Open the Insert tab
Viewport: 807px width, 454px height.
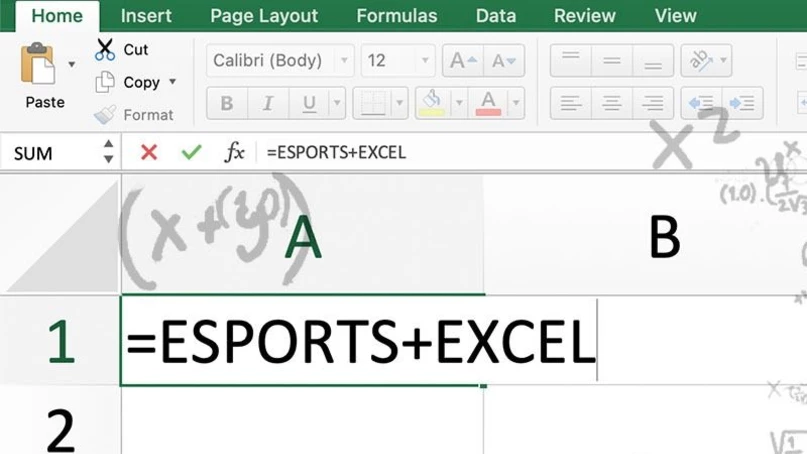pos(146,16)
